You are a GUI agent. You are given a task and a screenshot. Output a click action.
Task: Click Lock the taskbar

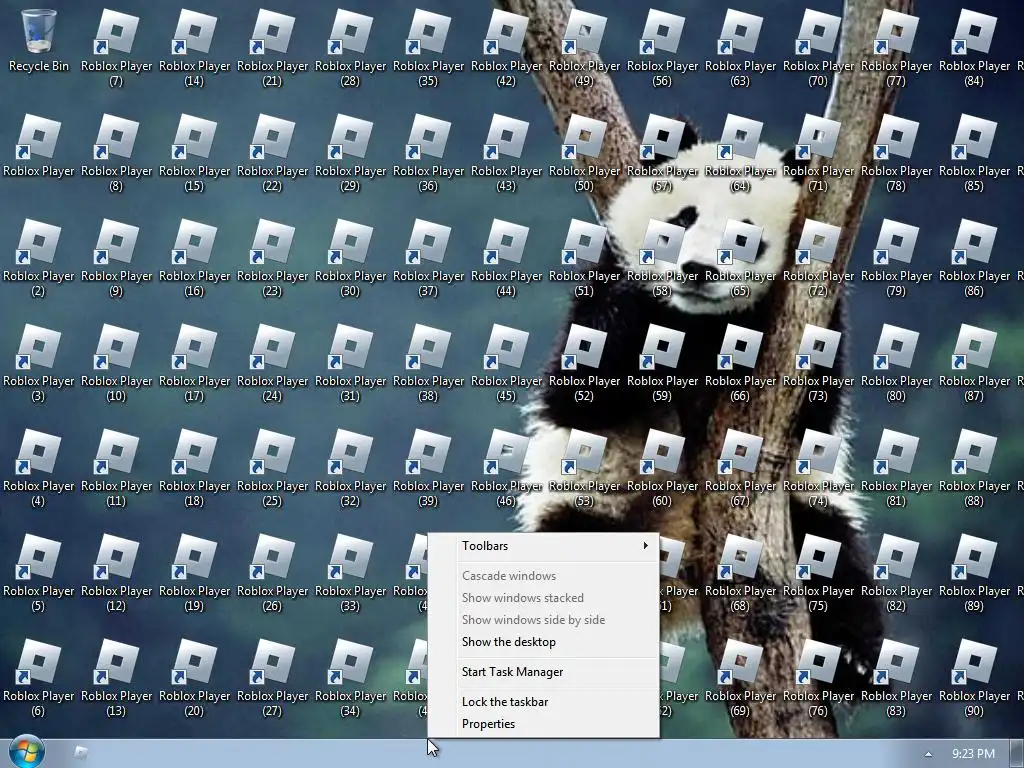pos(543,702)
